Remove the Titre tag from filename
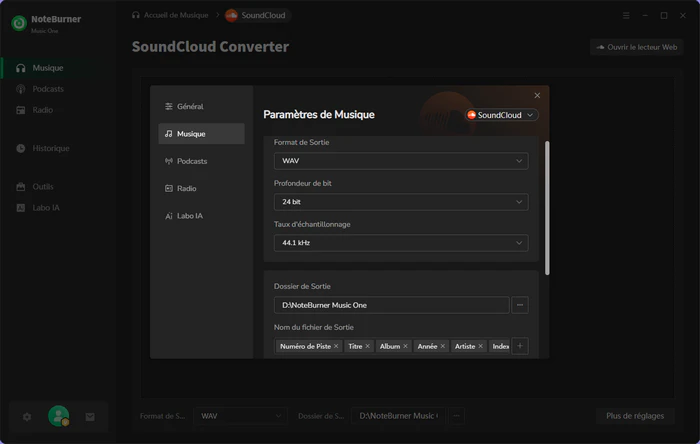 coord(368,346)
